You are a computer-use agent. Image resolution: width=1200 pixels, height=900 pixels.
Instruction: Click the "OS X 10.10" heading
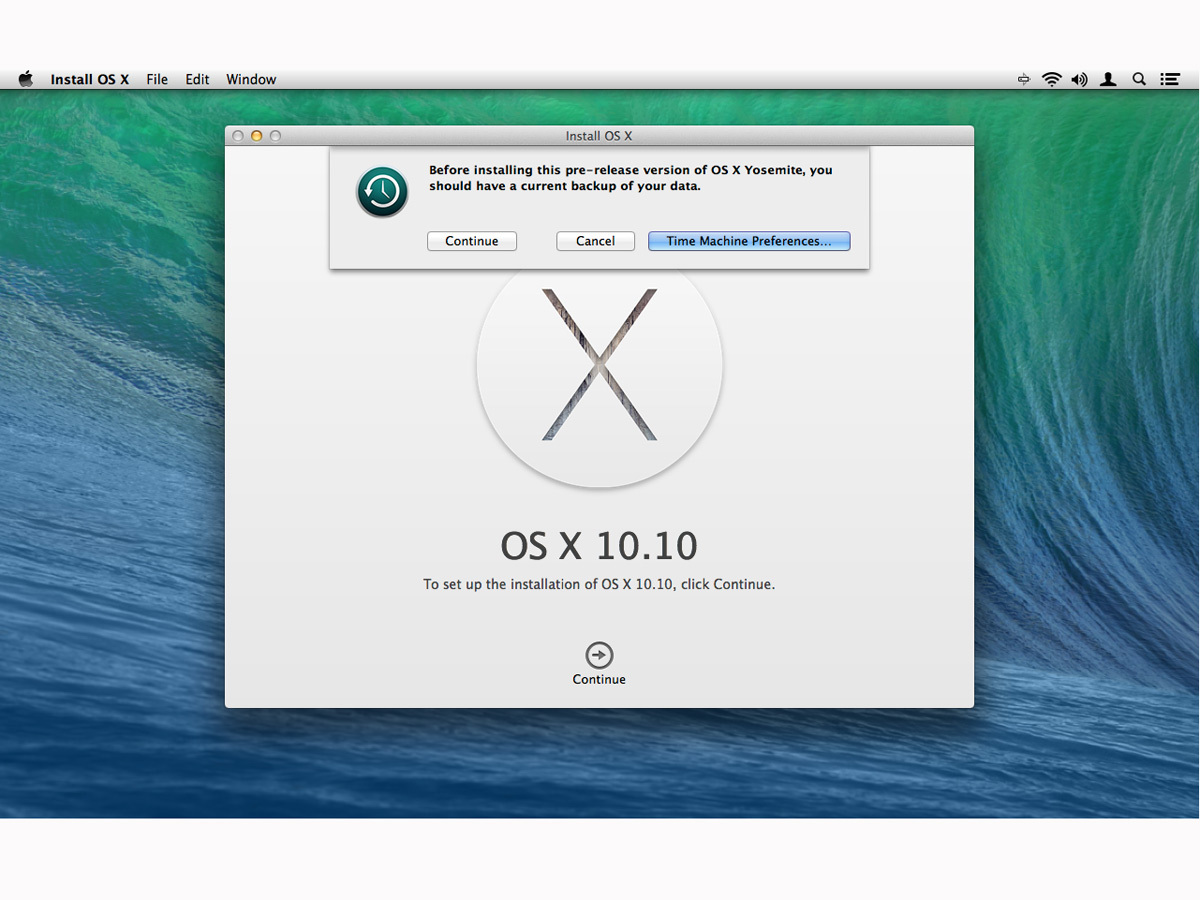(x=599, y=546)
